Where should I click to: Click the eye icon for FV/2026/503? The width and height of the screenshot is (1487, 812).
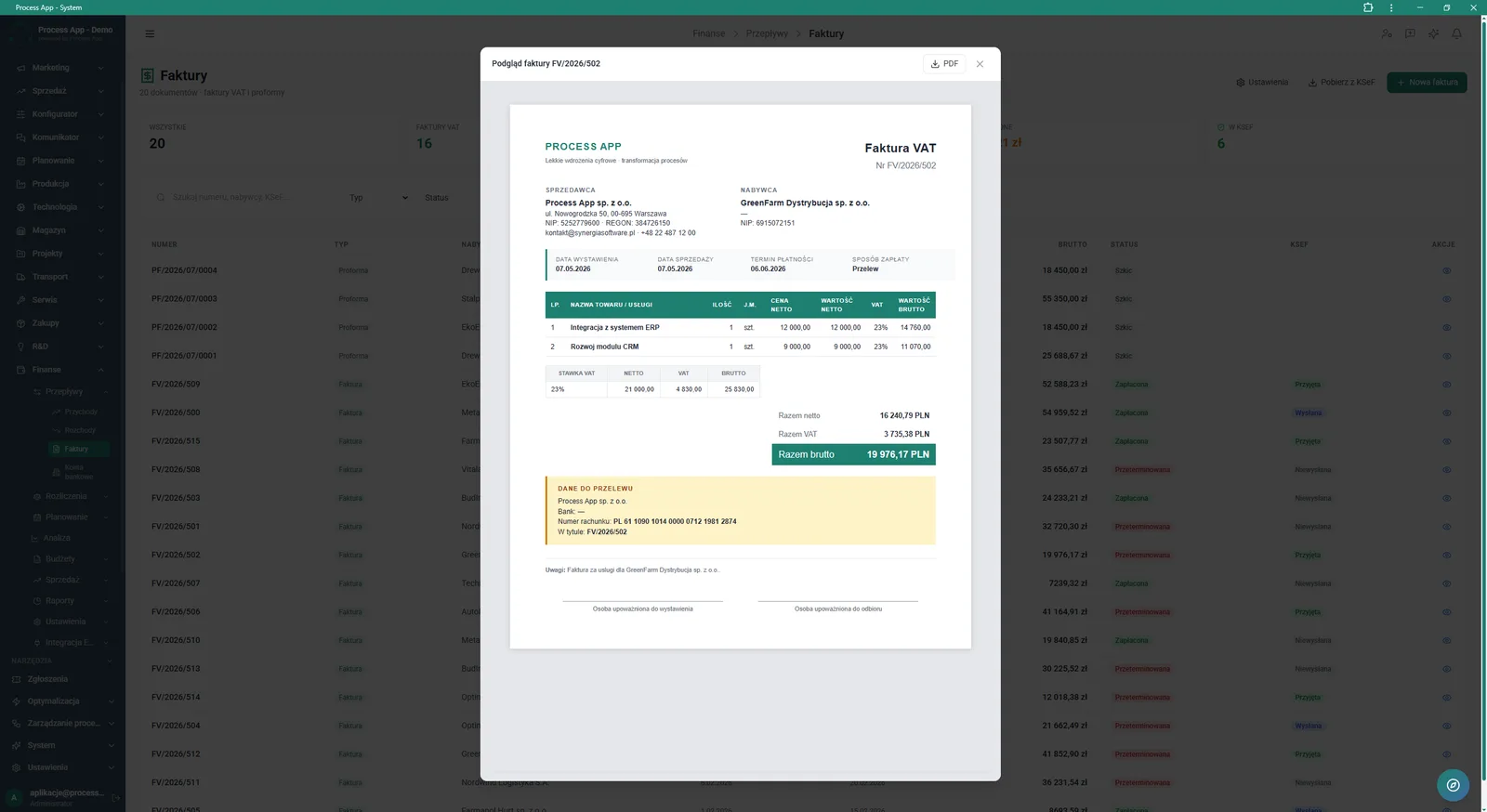click(x=1446, y=498)
